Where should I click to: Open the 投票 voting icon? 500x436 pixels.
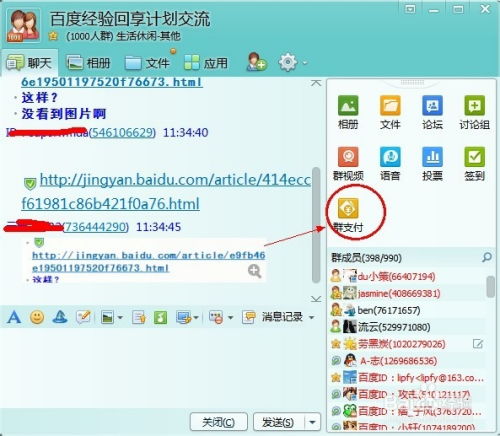click(x=432, y=164)
